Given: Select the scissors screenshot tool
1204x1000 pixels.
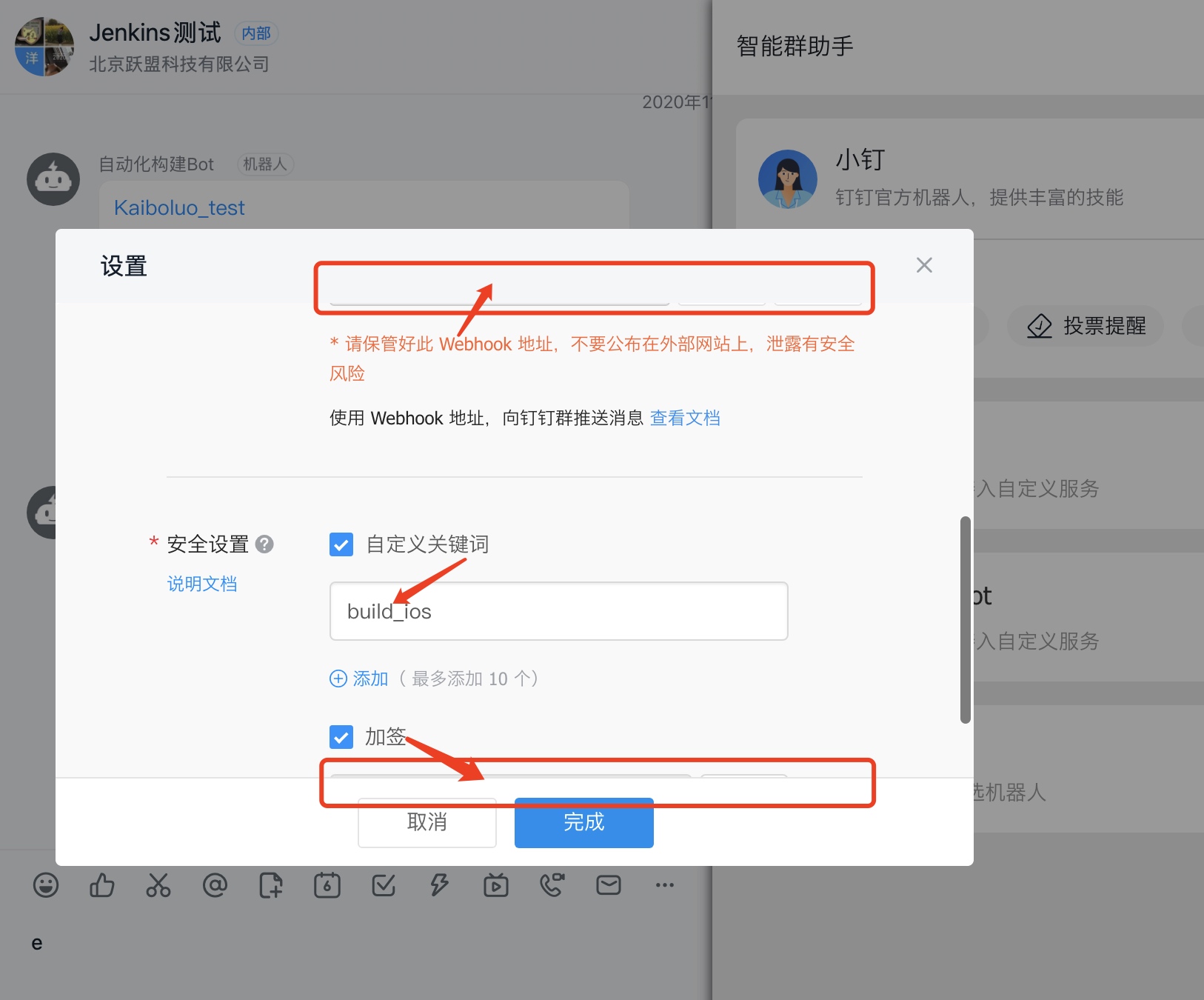Looking at the screenshot, I should 158,885.
